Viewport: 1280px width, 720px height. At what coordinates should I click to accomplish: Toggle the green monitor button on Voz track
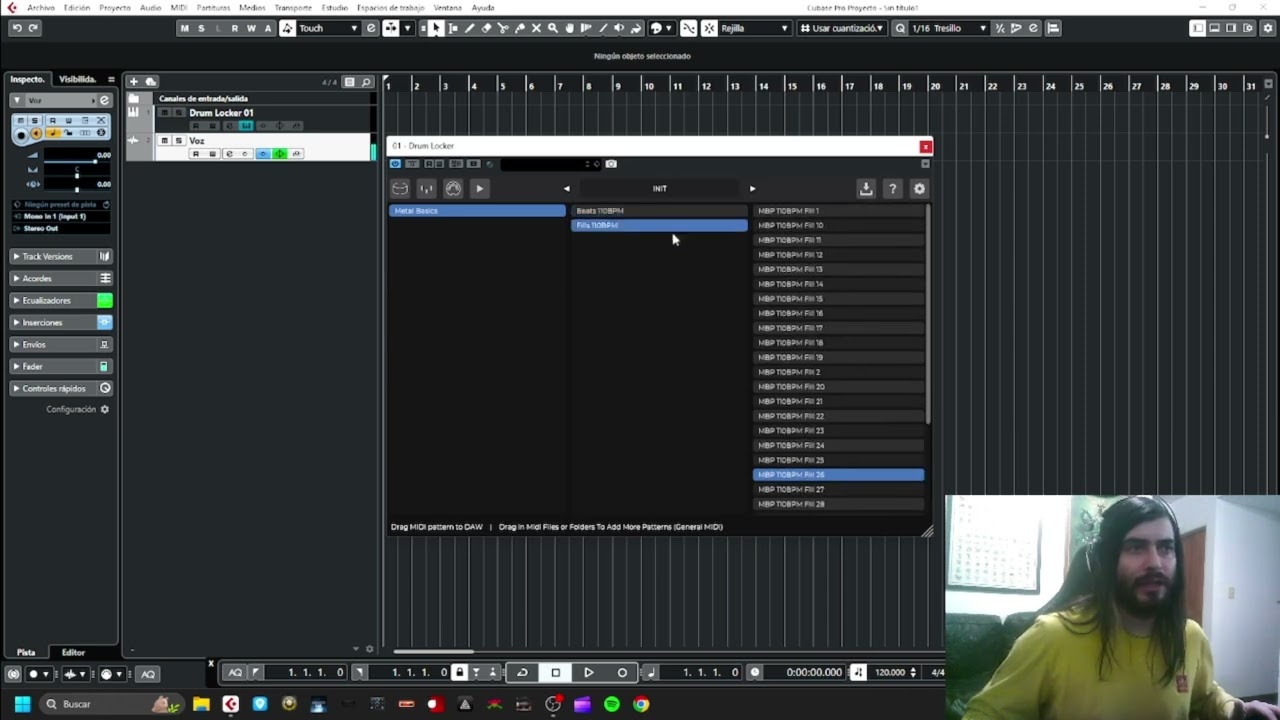[280, 154]
